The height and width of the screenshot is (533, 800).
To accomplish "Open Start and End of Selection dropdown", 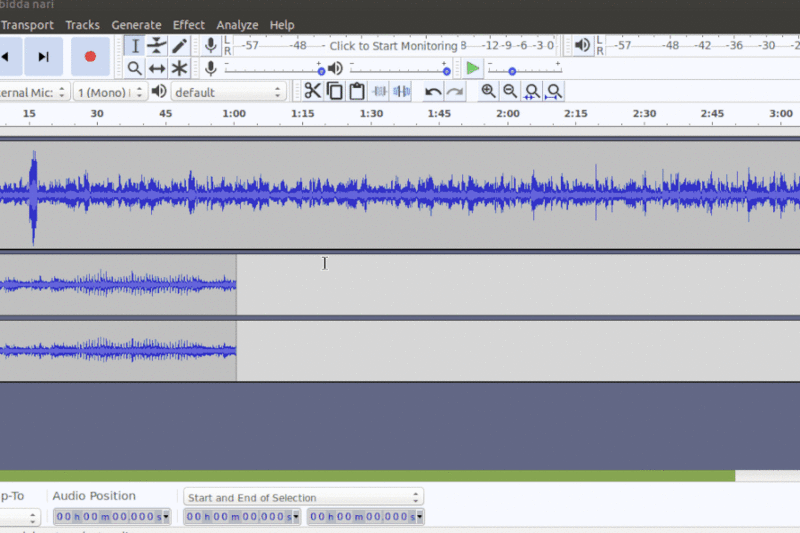I will (x=303, y=497).
